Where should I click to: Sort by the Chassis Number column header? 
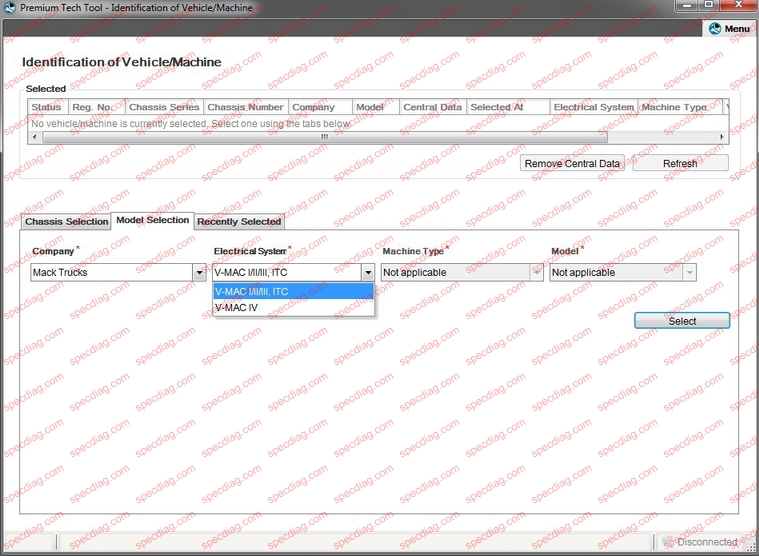[x=245, y=107]
